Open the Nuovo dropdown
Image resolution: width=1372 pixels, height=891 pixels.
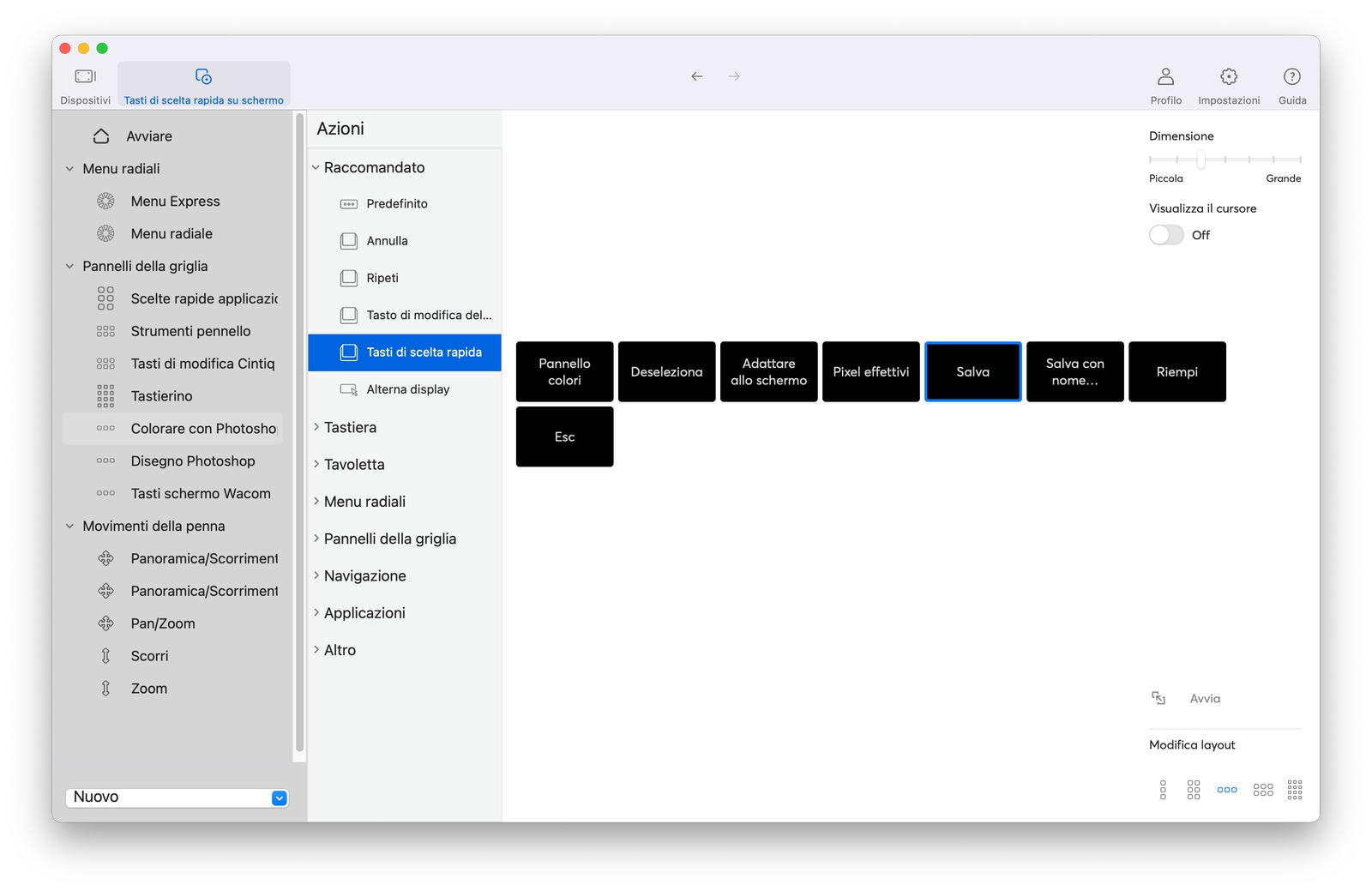(x=177, y=798)
